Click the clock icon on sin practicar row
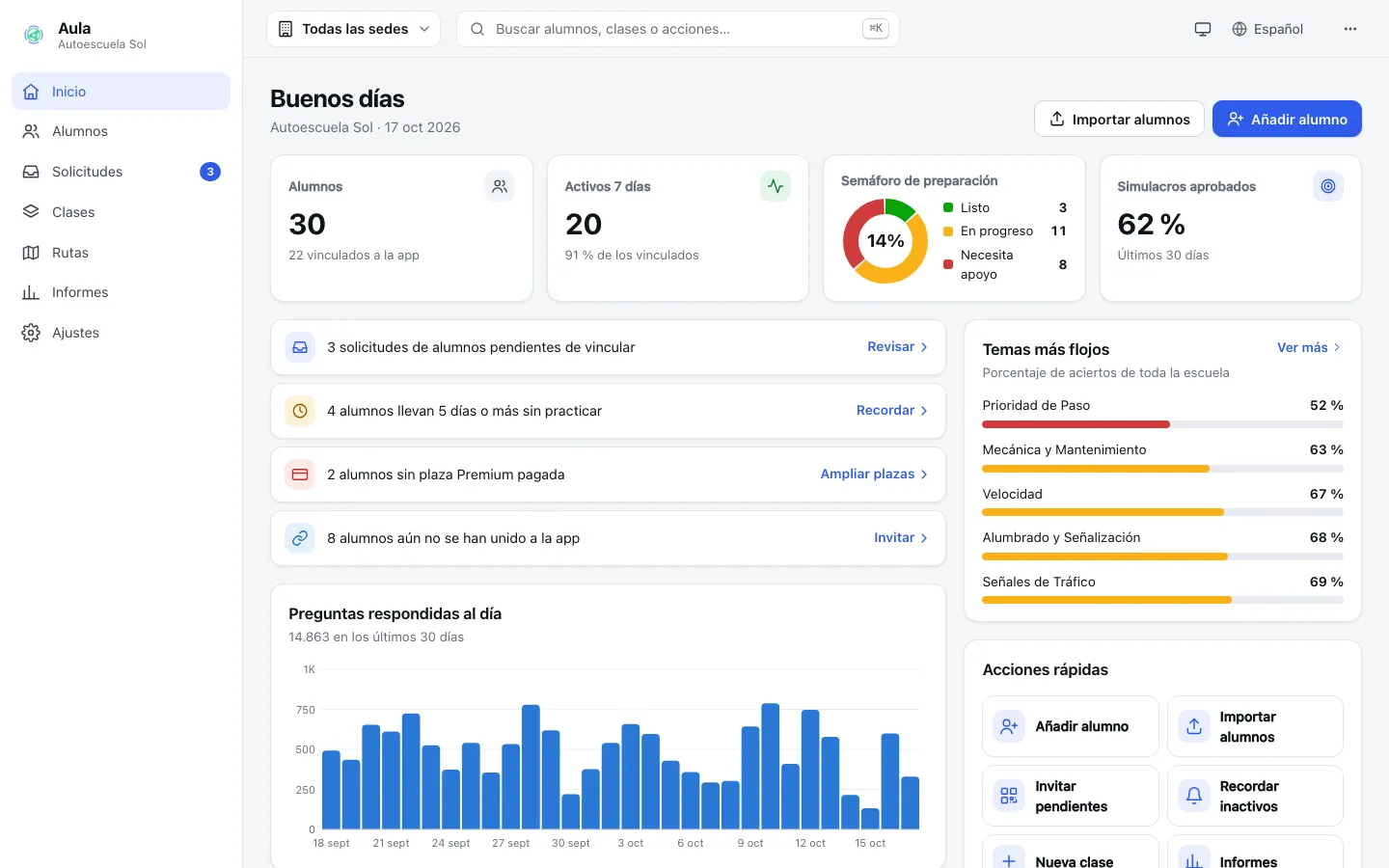 pos(300,411)
